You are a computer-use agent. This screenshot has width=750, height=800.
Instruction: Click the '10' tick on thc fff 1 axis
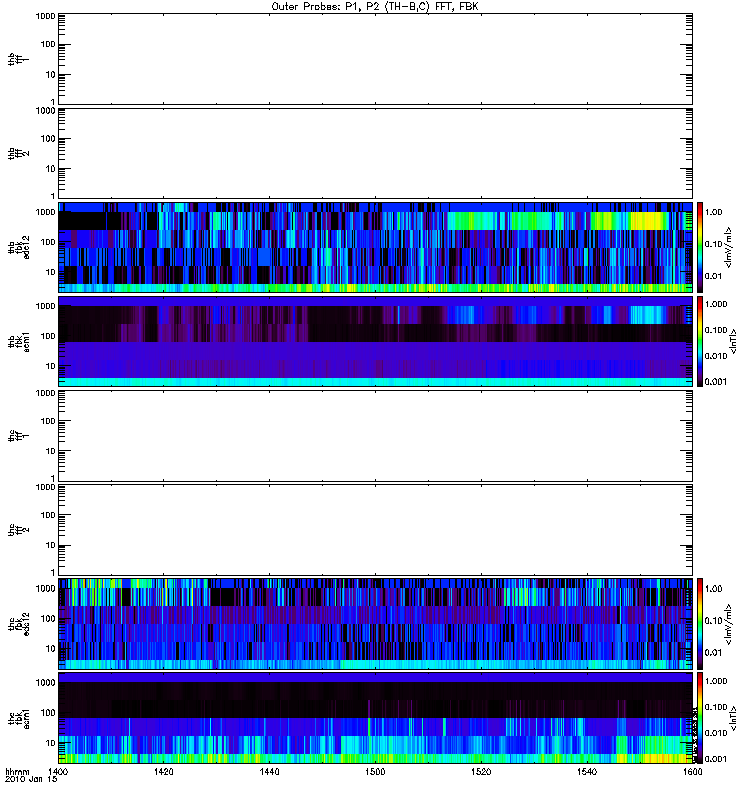(51, 451)
